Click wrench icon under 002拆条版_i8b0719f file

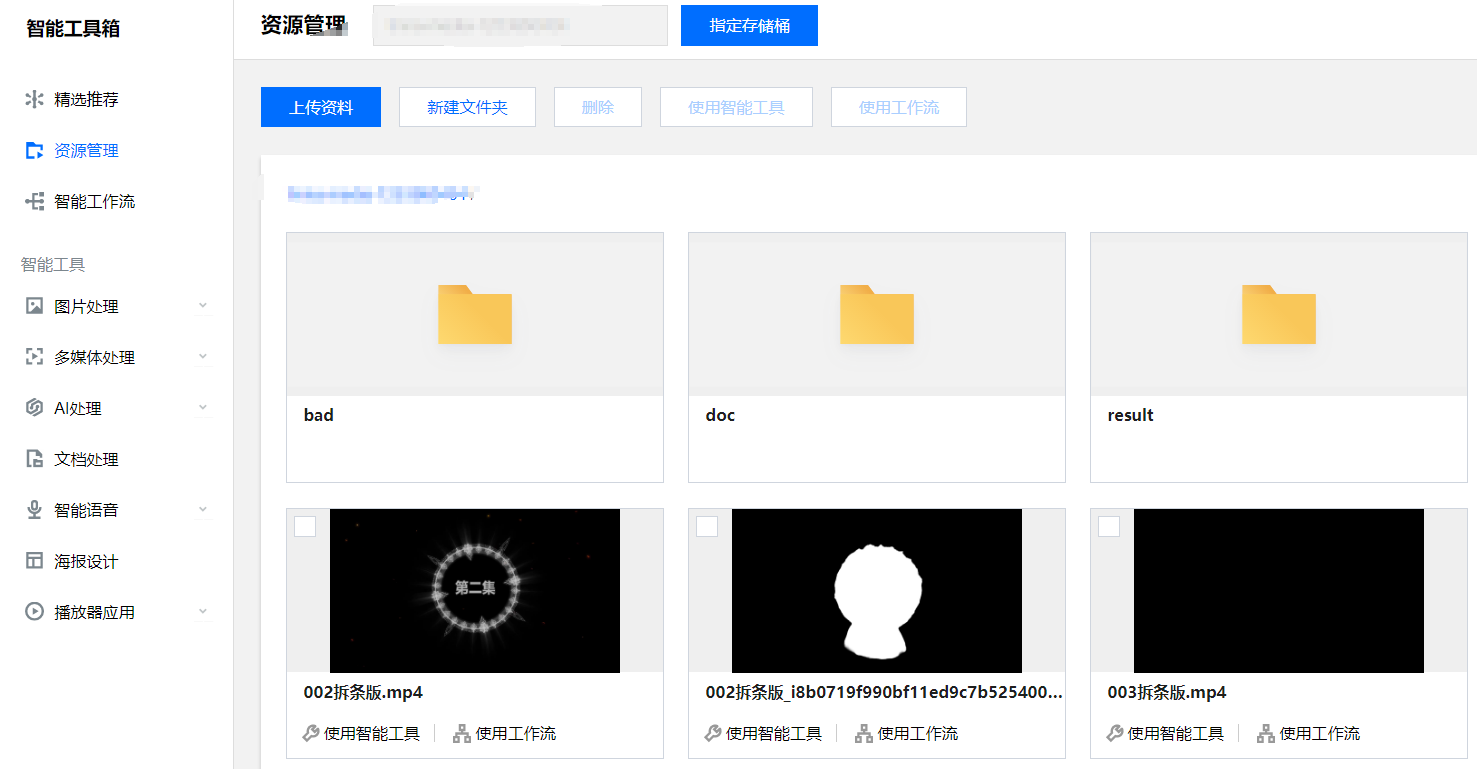click(713, 733)
